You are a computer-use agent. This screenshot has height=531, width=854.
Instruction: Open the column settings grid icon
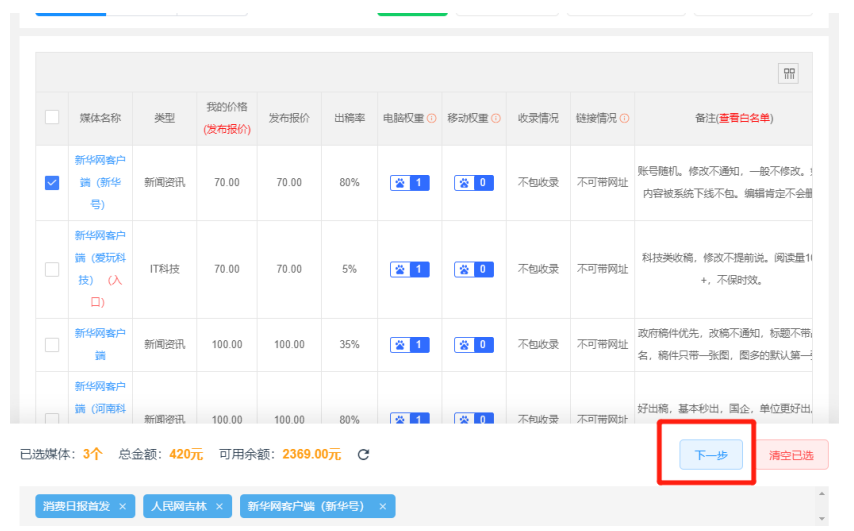tap(789, 74)
